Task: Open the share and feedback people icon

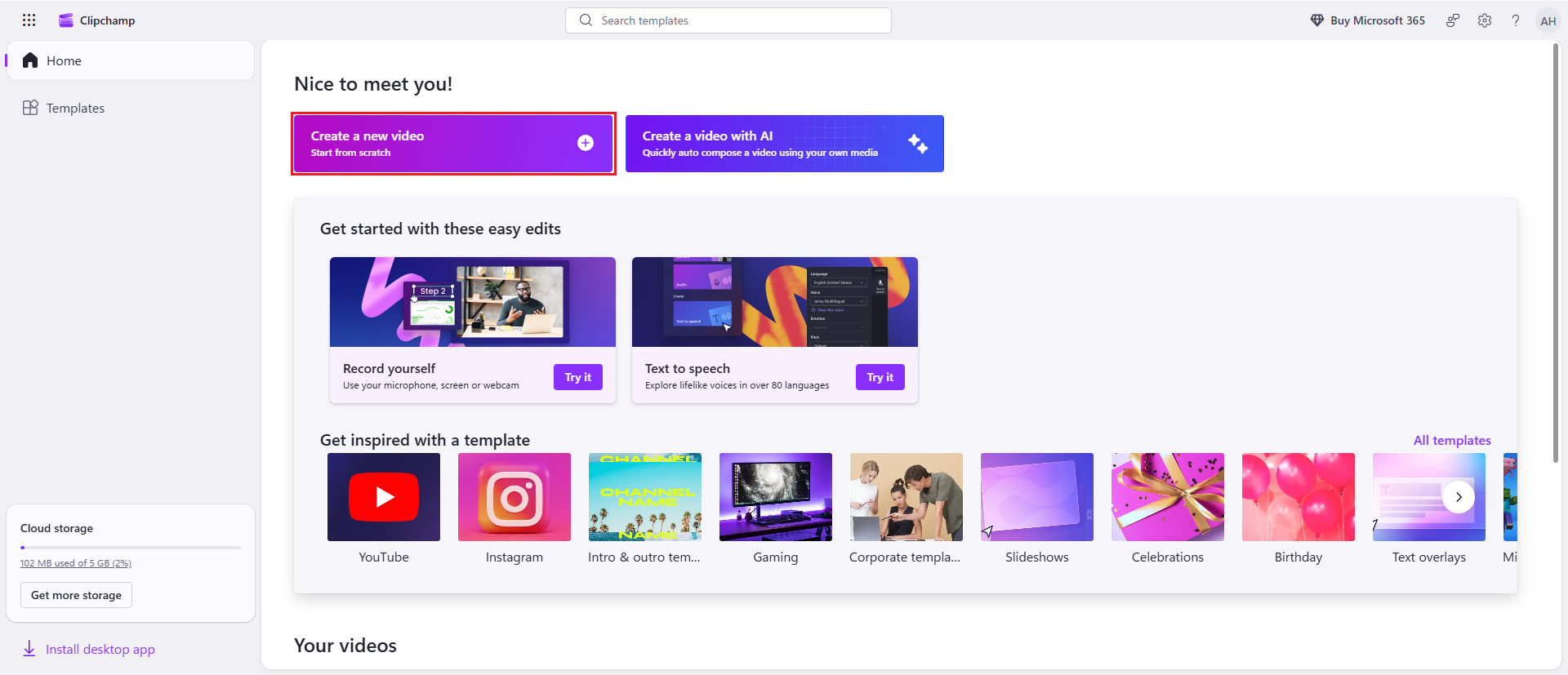Action: pos(1453,20)
